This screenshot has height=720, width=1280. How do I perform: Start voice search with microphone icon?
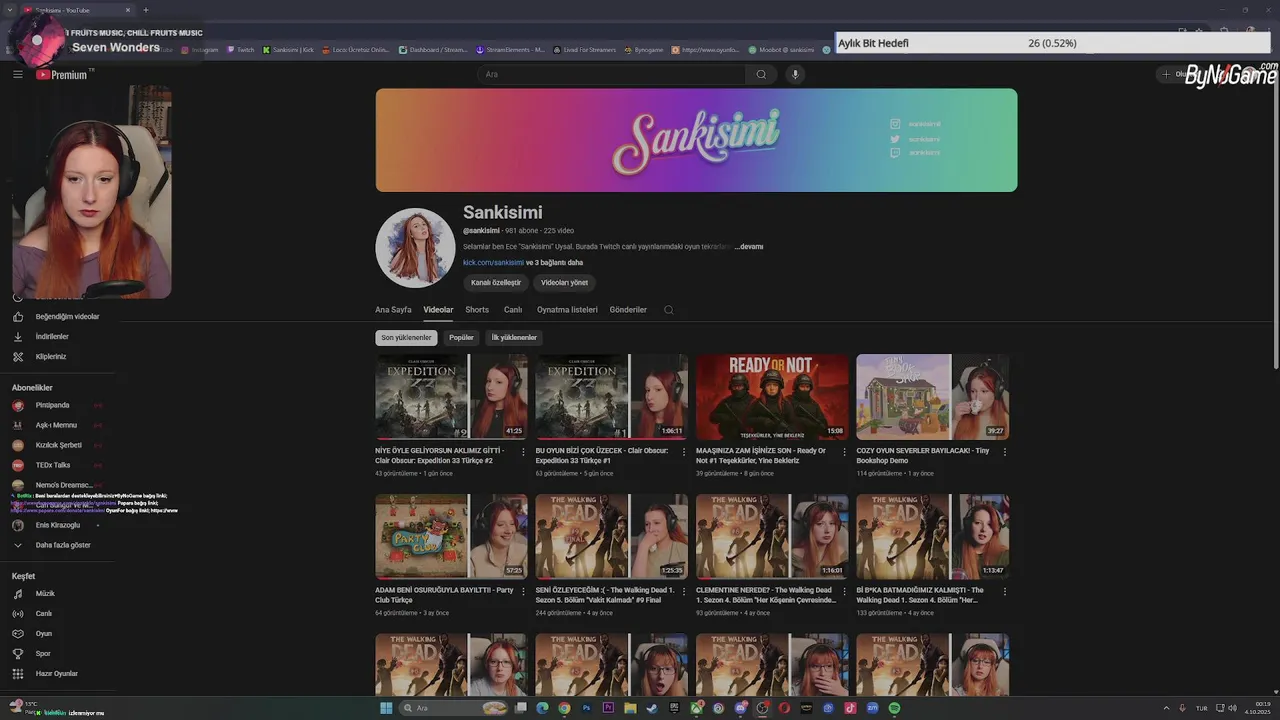[795, 74]
